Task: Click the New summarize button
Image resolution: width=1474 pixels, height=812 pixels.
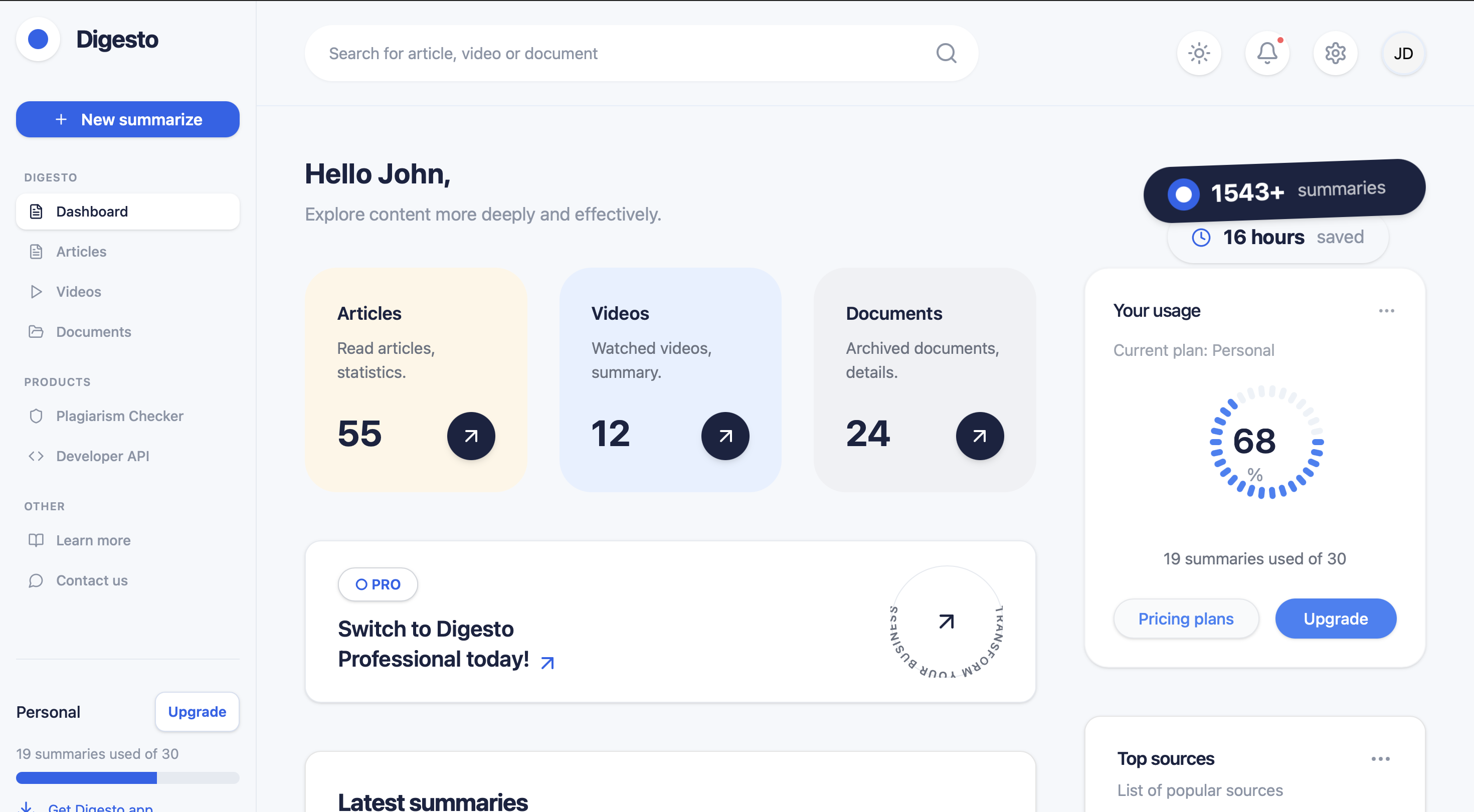Action: click(128, 119)
